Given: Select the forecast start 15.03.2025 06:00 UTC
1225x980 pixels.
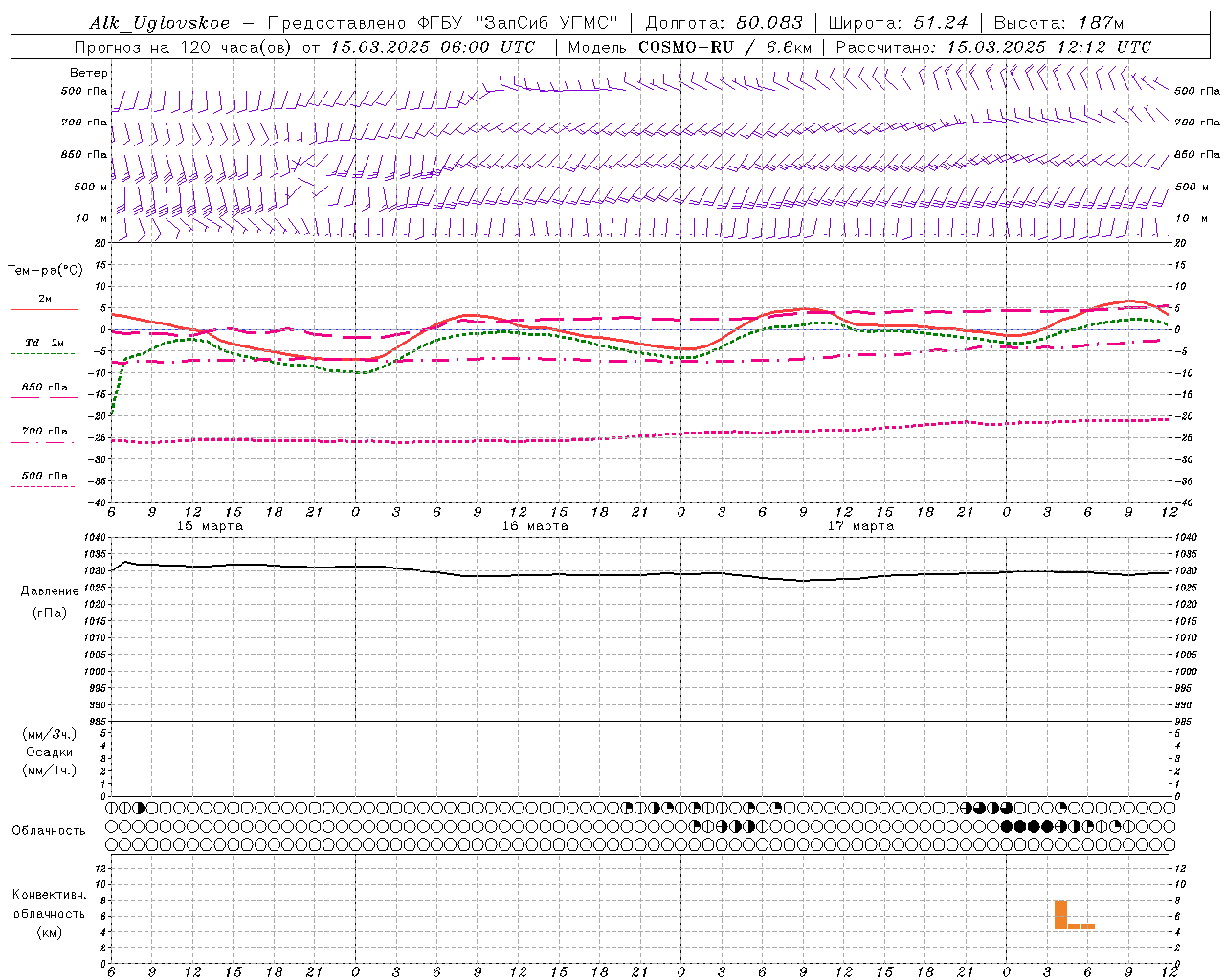Looking at the screenshot, I should [x=433, y=47].
